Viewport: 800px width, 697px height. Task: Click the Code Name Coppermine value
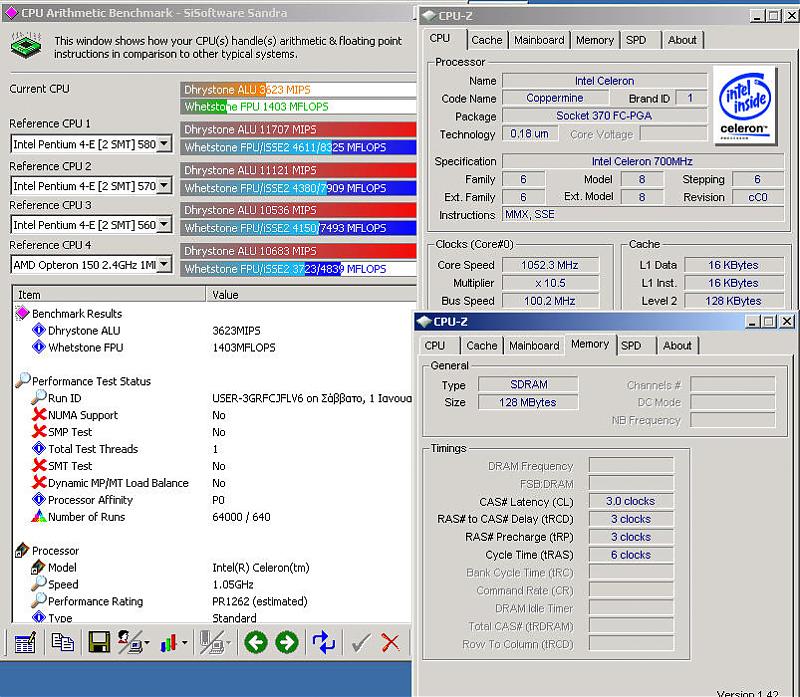coord(555,97)
